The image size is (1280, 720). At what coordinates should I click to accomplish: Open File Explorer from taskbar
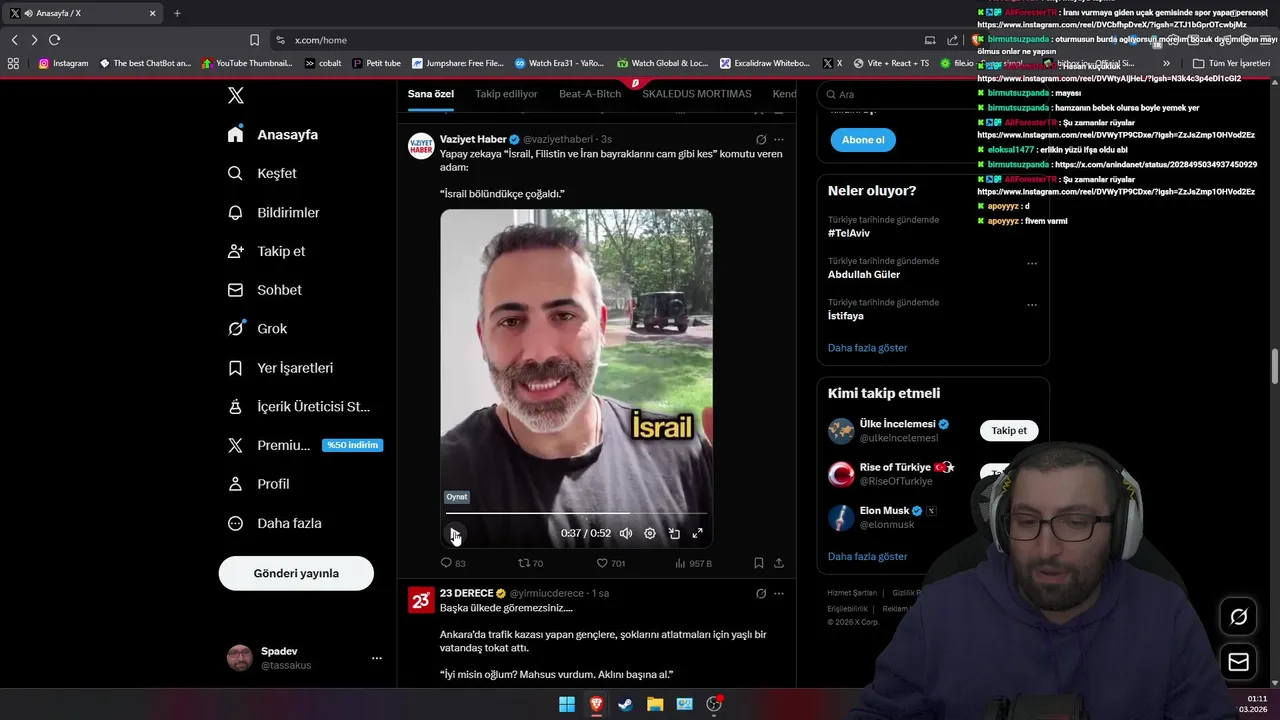click(x=655, y=704)
